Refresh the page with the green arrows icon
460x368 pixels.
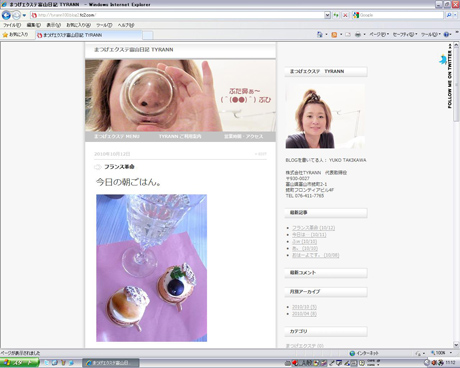pos(336,15)
